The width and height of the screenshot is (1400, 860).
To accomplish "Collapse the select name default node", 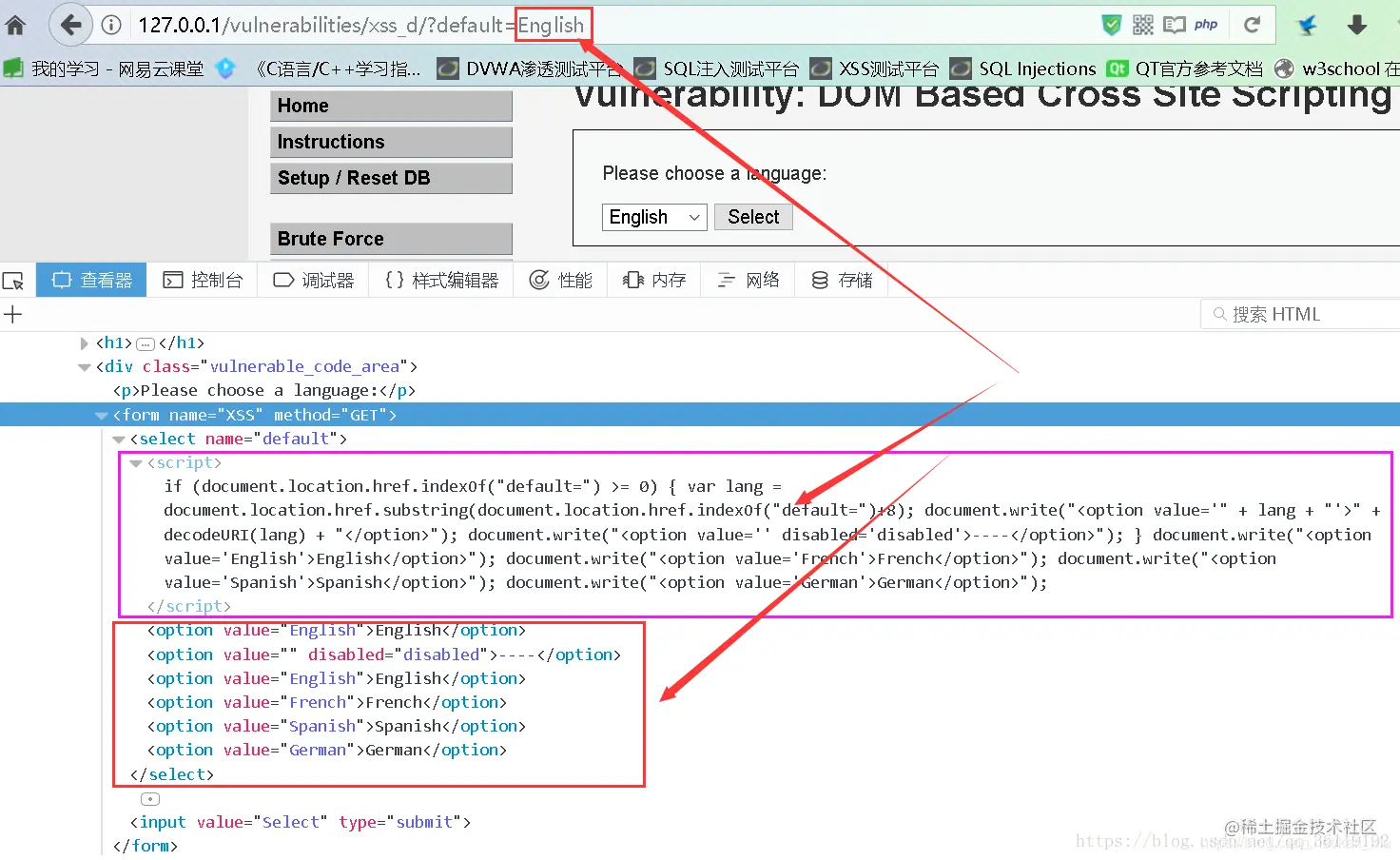I will point(119,440).
